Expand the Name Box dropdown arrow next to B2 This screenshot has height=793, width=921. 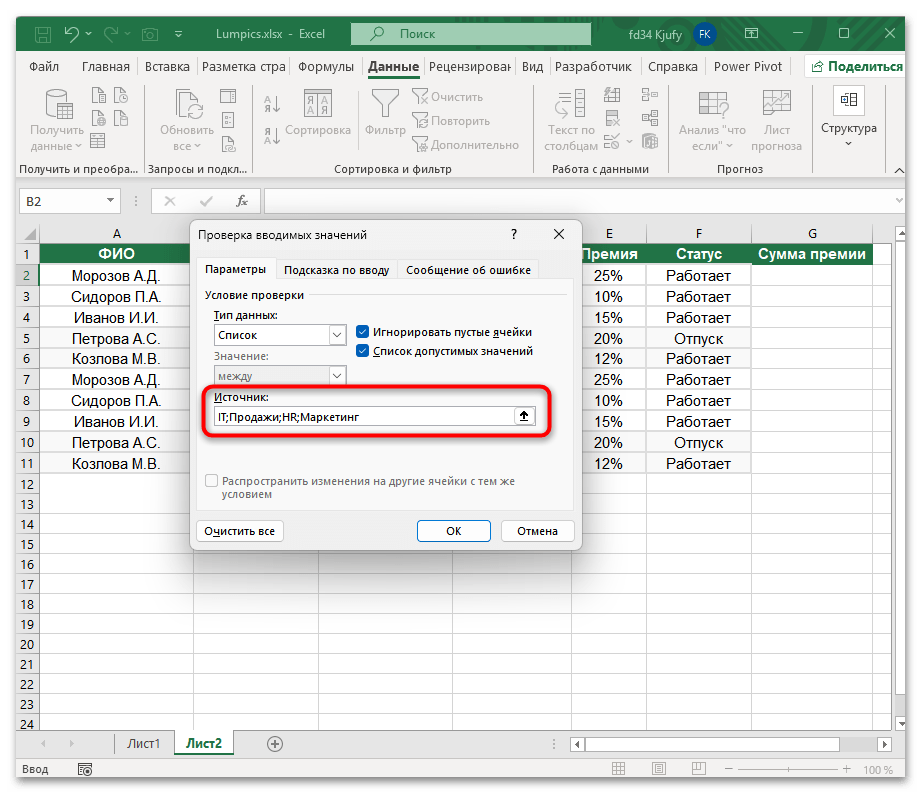click(111, 201)
